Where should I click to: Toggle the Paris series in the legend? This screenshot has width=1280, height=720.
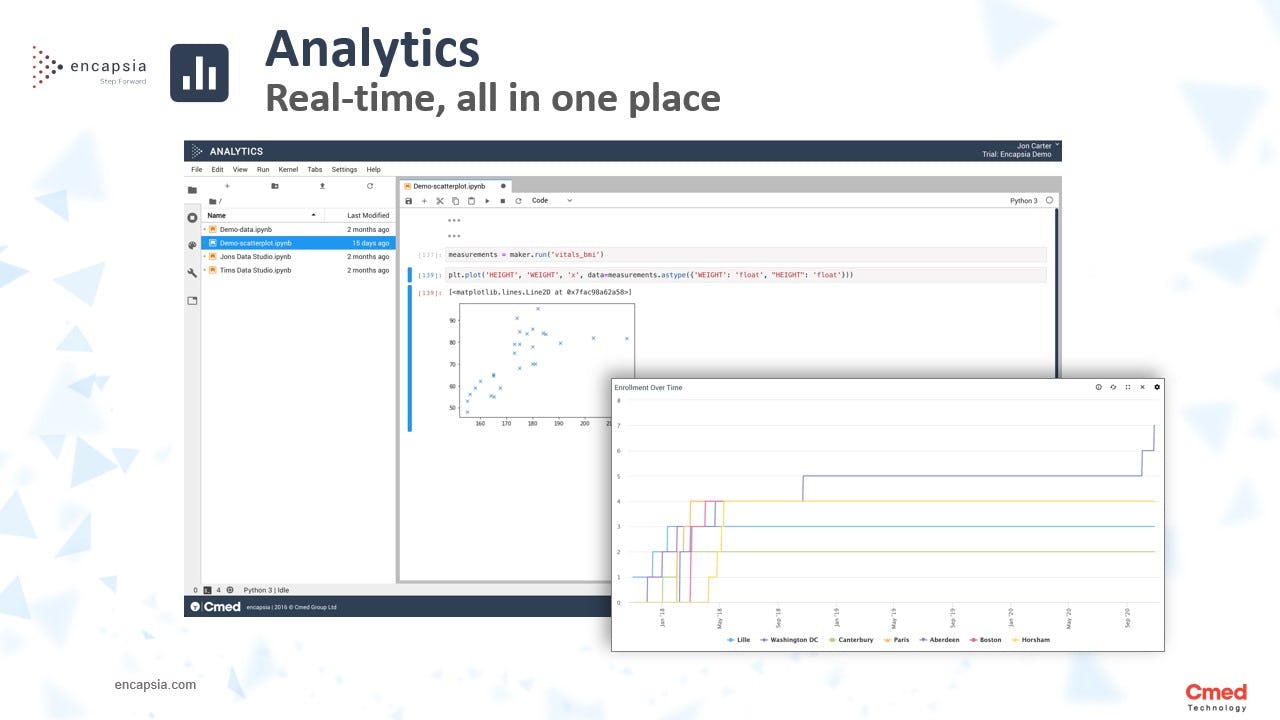pos(896,640)
